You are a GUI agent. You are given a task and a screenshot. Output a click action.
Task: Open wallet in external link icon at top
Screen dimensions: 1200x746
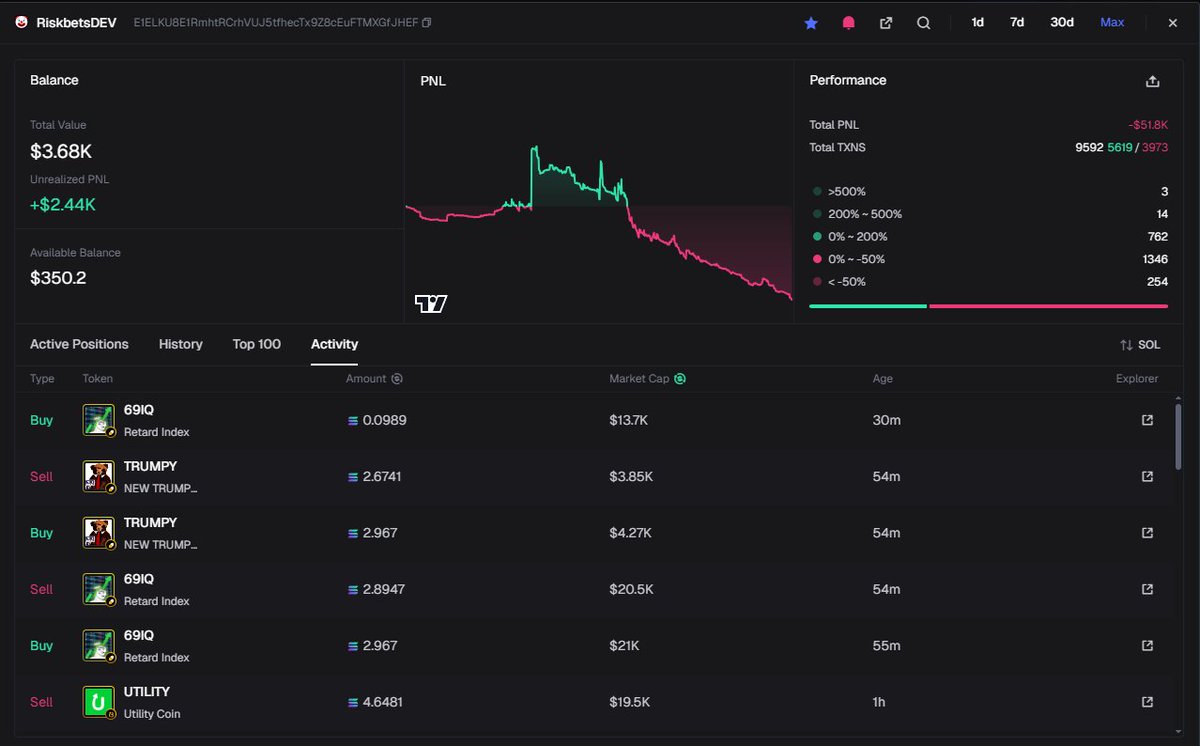tap(886, 22)
